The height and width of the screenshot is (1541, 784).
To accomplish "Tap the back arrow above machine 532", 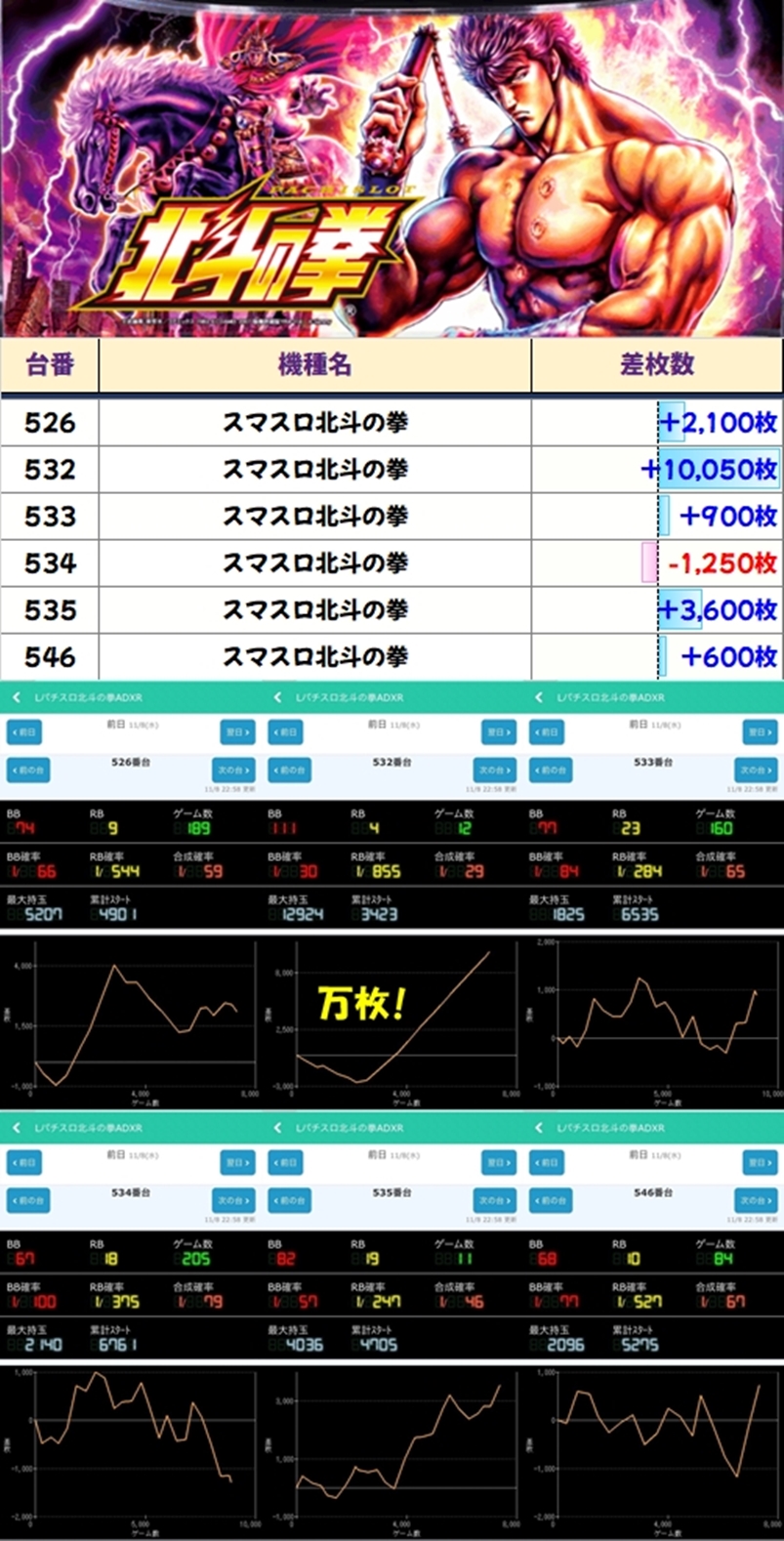I will coord(277,697).
